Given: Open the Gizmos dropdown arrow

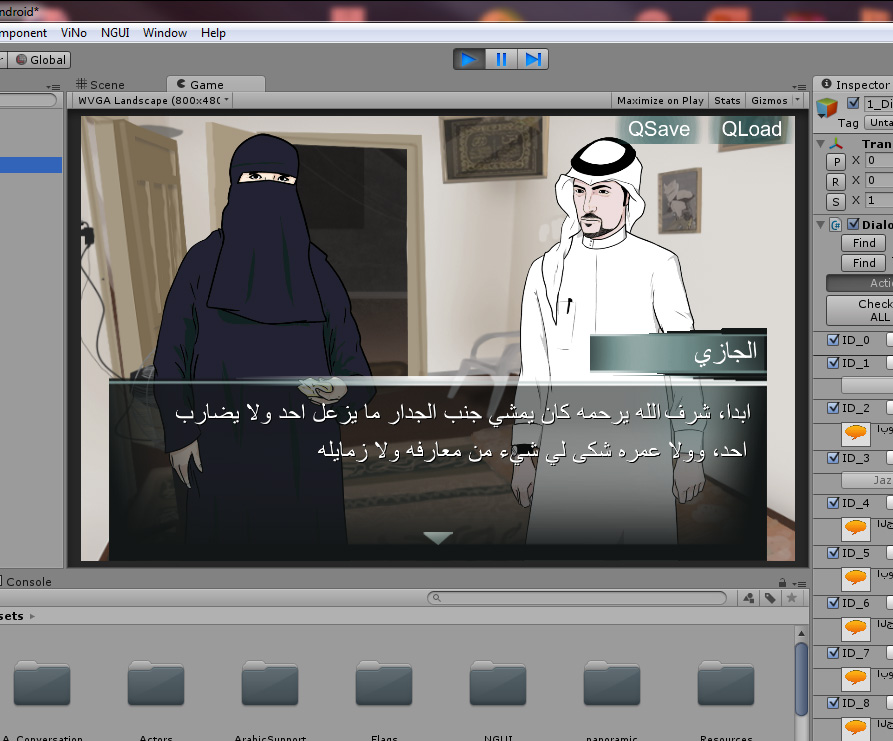Looking at the screenshot, I should [797, 100].
